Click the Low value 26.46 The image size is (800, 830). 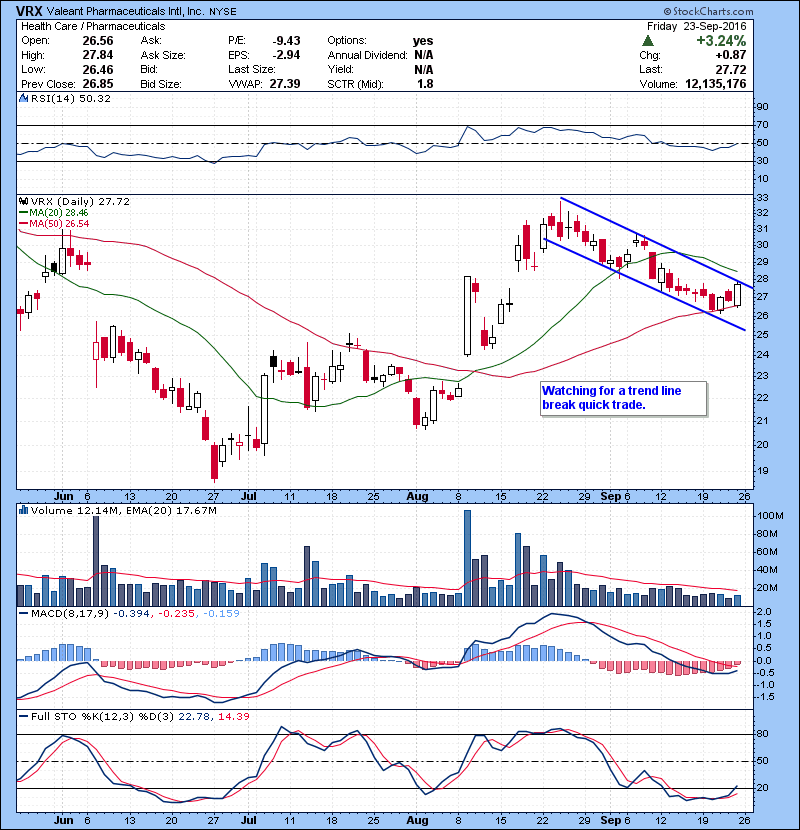point(98,69)
